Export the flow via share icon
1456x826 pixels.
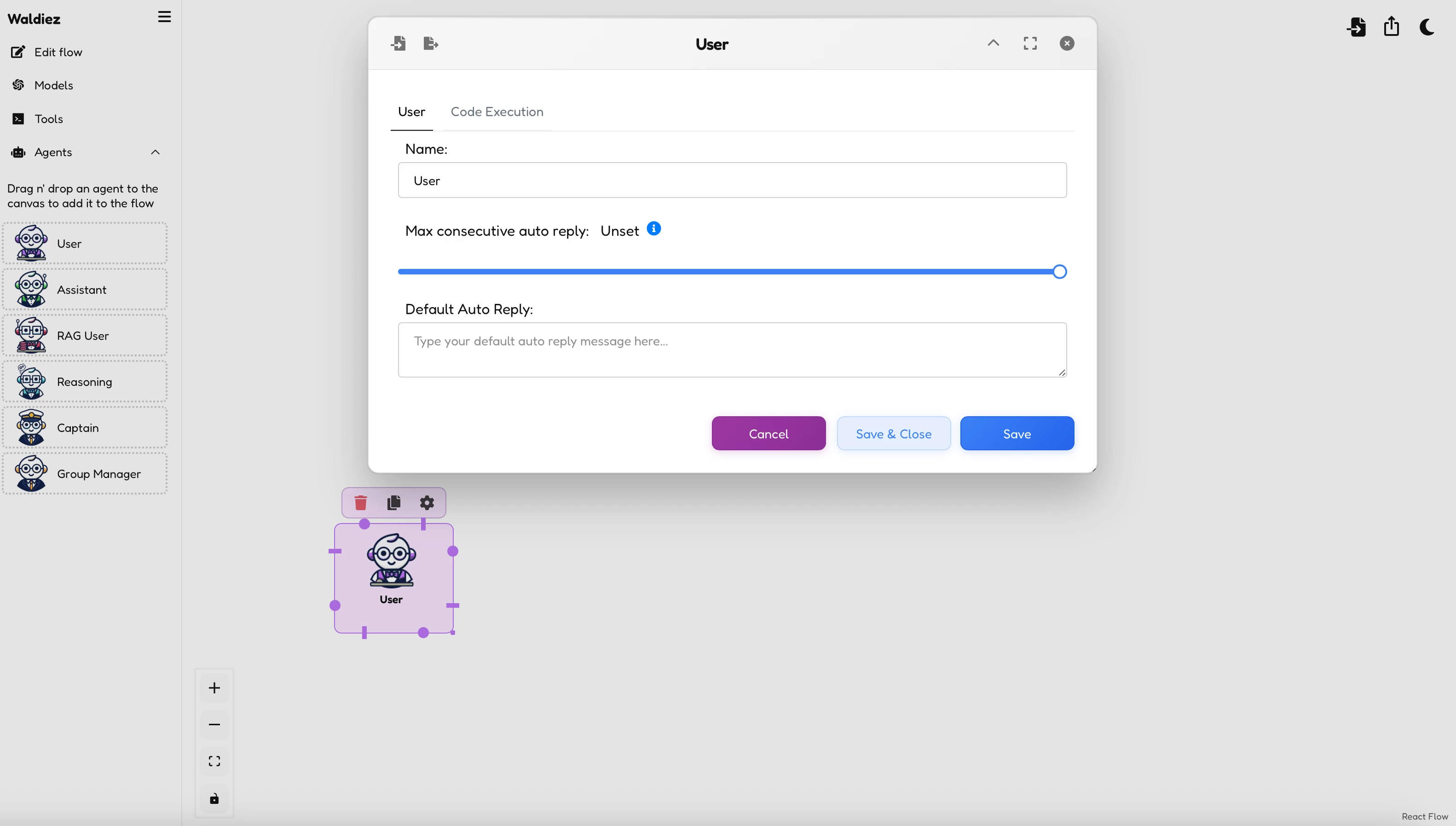[x=1392, y=27]
